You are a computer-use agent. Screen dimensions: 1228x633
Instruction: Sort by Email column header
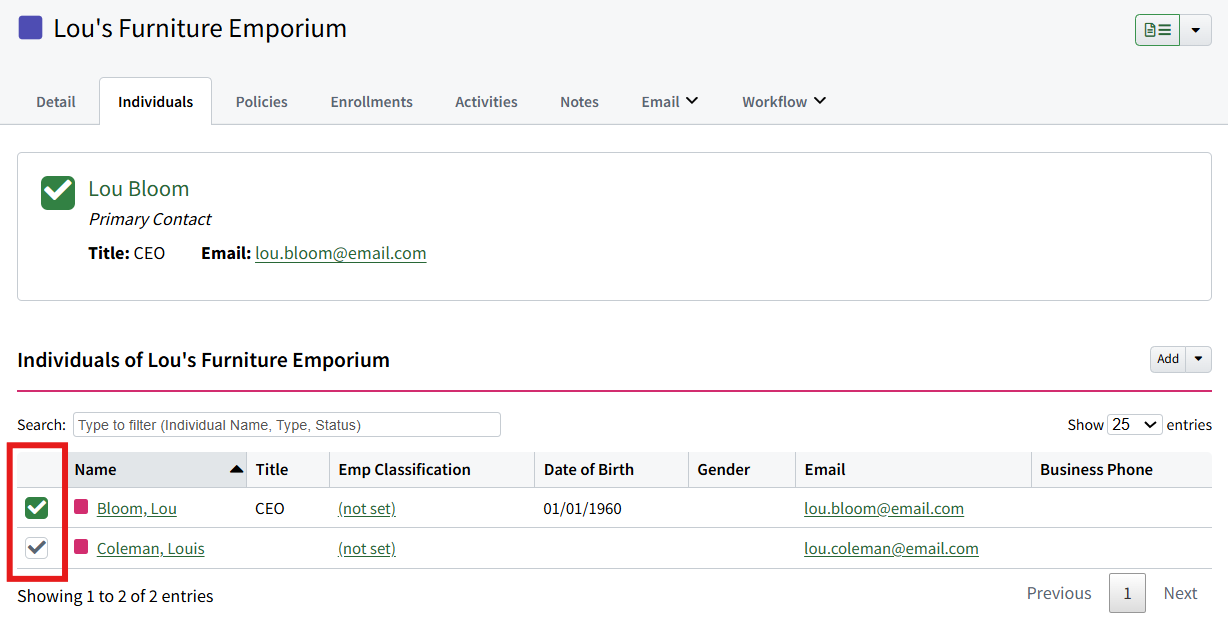point(913,469)
